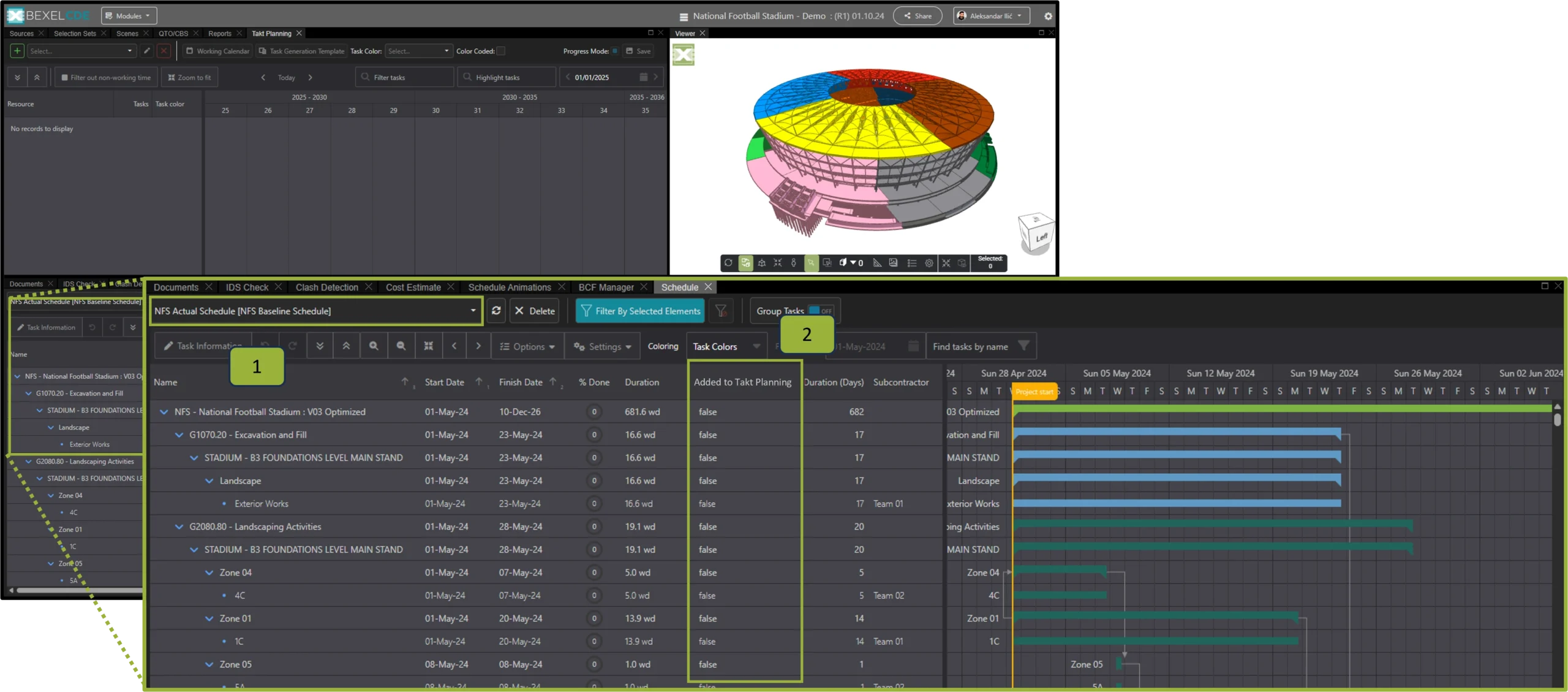Open the NFS Actual Schedule dropdown
Viewport: 1568px width, 692px height.
coord(316,311)
